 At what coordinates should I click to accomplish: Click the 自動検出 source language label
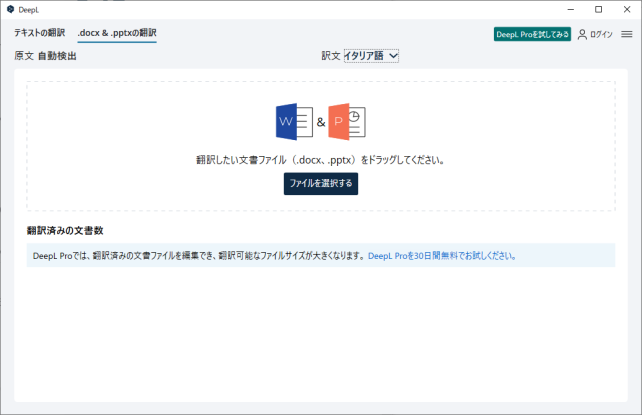point(57,56)
